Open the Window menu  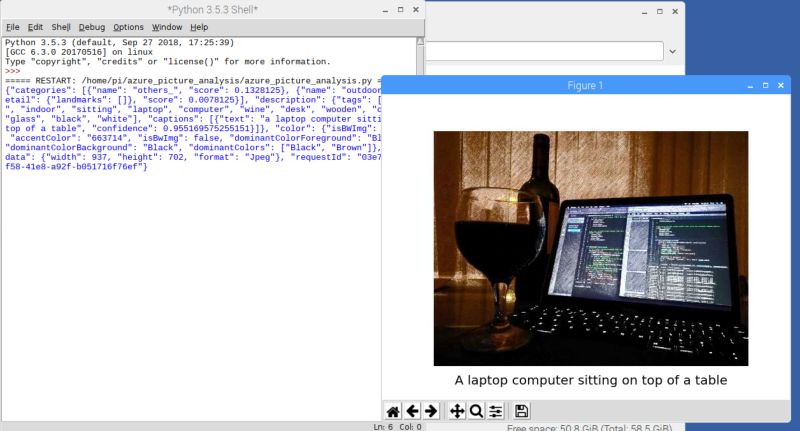tap(167, 27)
